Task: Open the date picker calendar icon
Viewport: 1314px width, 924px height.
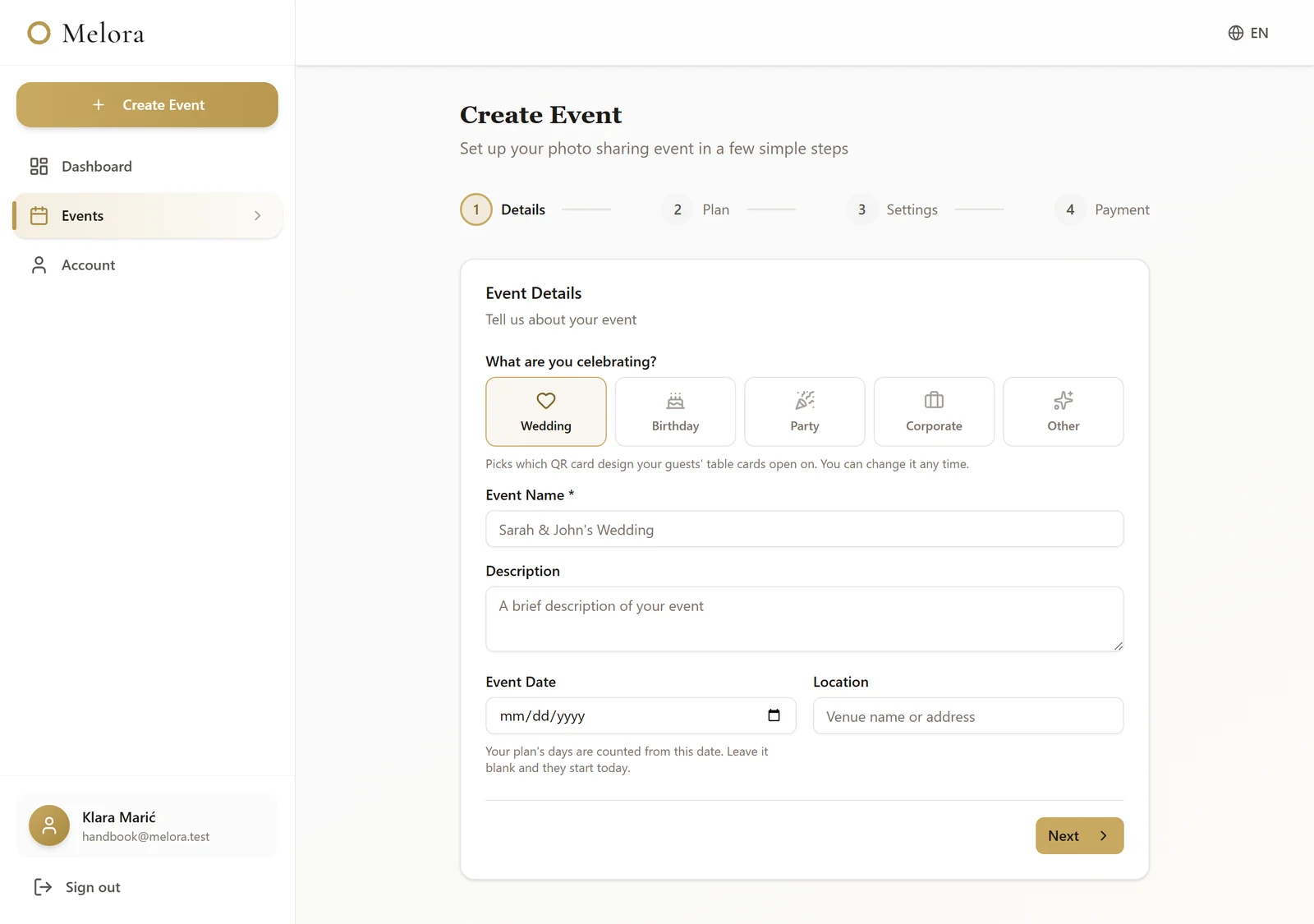Action: pyautogui.click(x=774, y=715)
